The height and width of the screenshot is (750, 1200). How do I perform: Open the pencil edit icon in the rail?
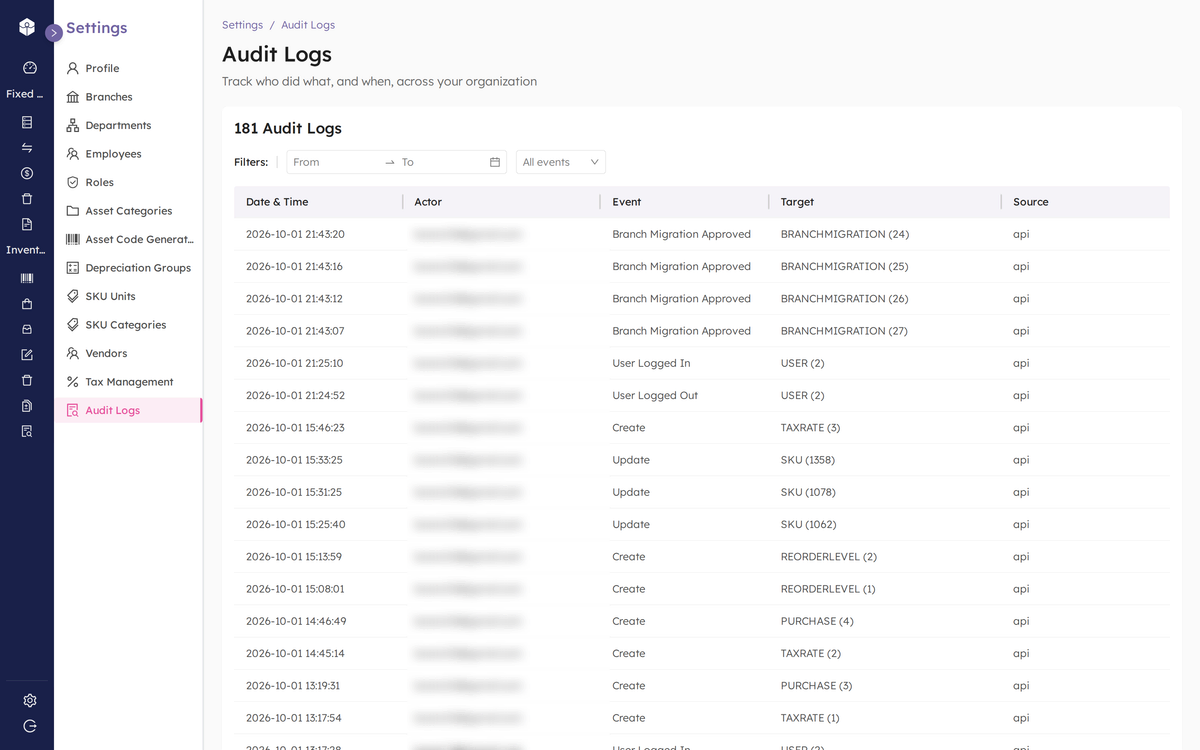(x=27, y=354)
